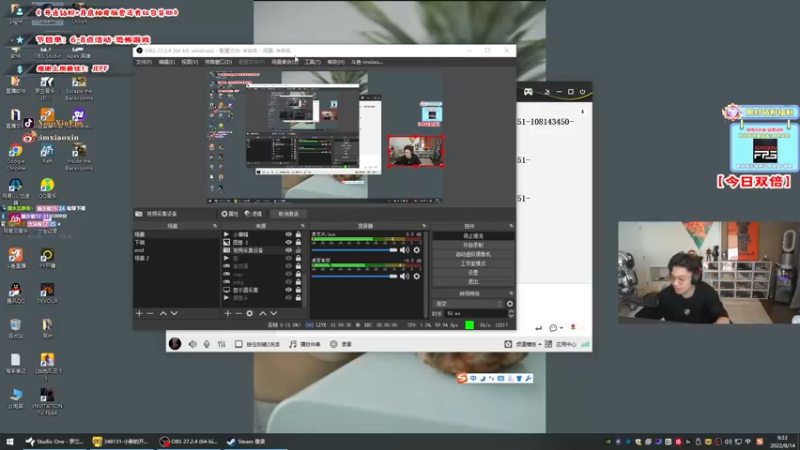Select the webcam source in OBS preview
This screenshot has width=800, height=450.
(415, 152)
